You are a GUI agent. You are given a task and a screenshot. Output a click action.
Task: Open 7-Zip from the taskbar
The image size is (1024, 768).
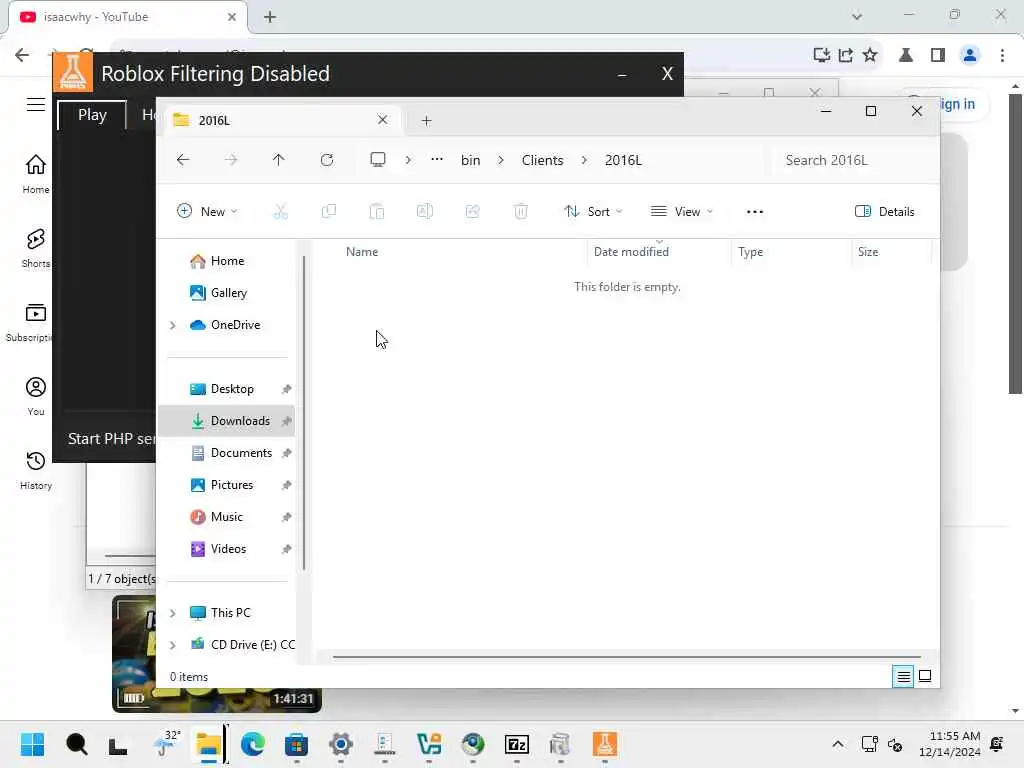pos(517,744)
